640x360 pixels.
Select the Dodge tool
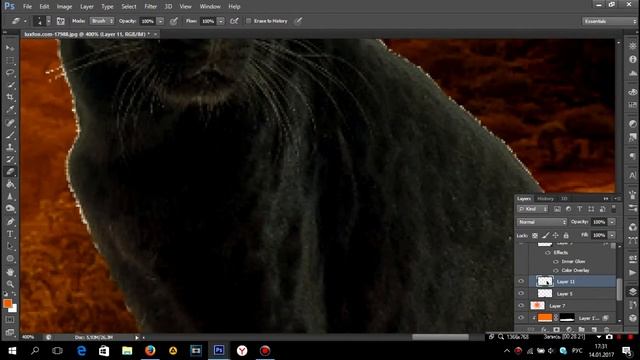coord(10,209)
